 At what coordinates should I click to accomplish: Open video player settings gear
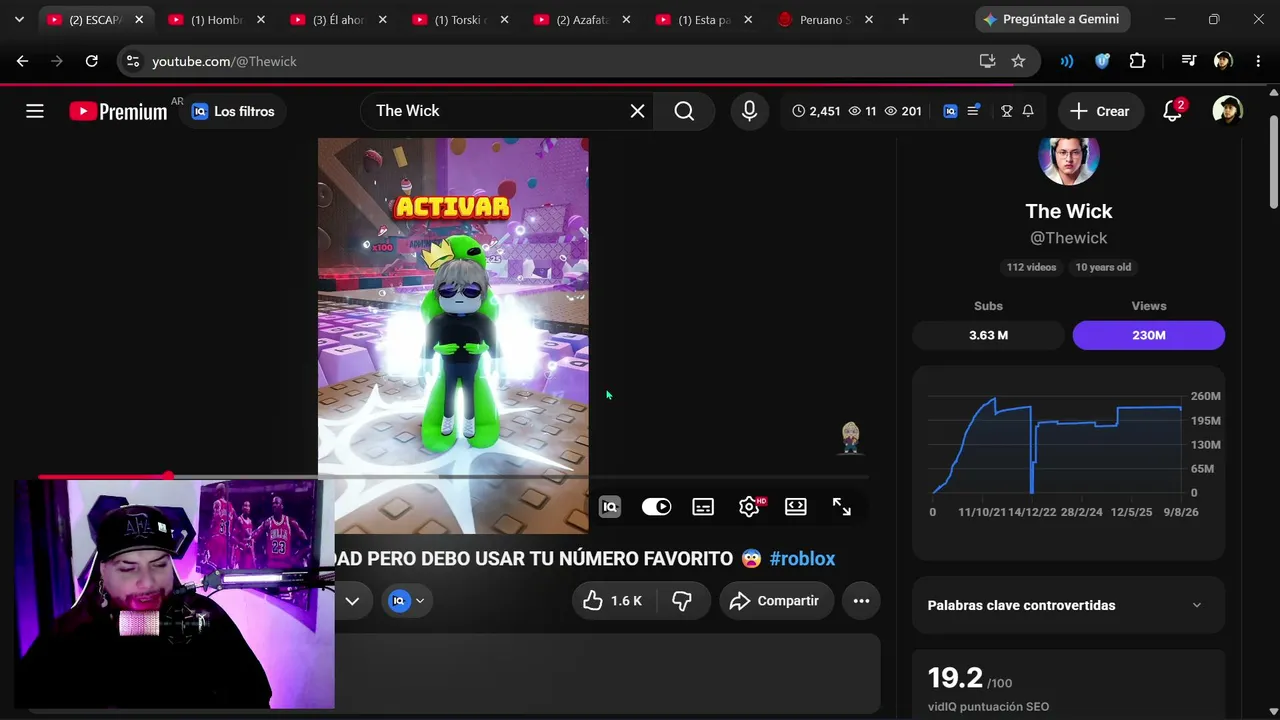coord(749,507)
